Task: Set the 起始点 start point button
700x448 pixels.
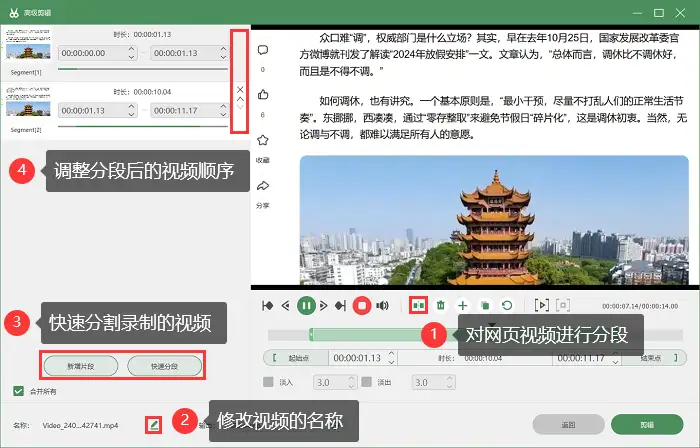Action: [x=296, y=358]
